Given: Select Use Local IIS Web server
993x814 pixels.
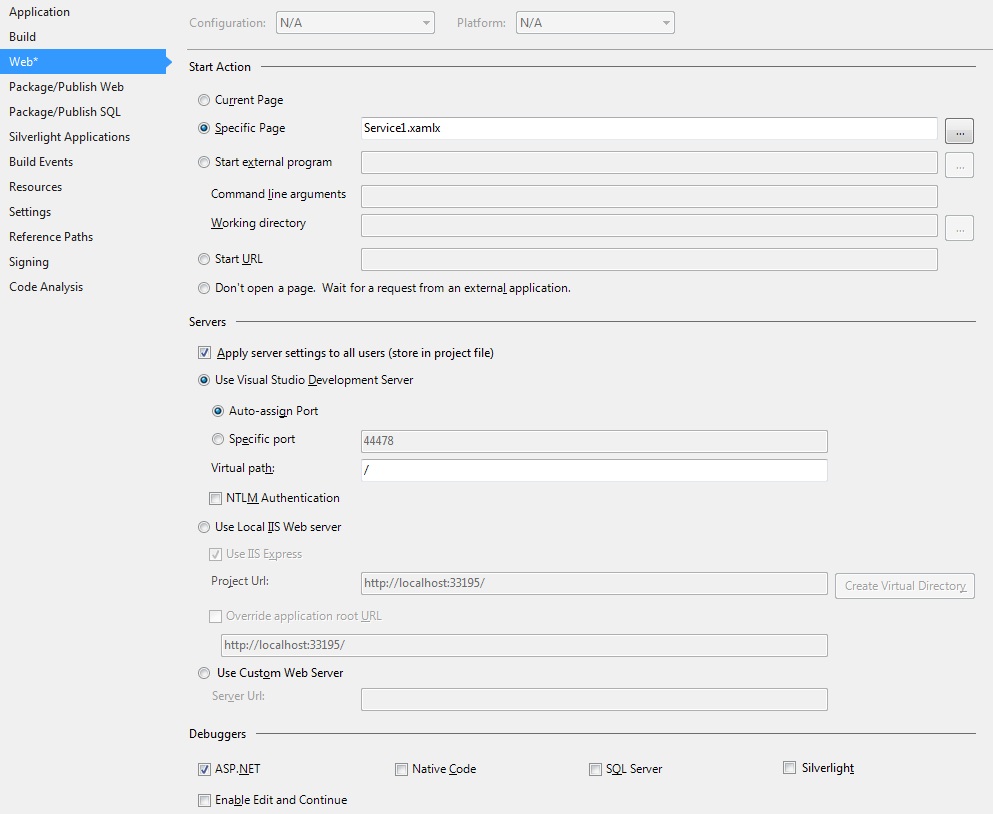Looking at the screenshot, I should 204,527.
